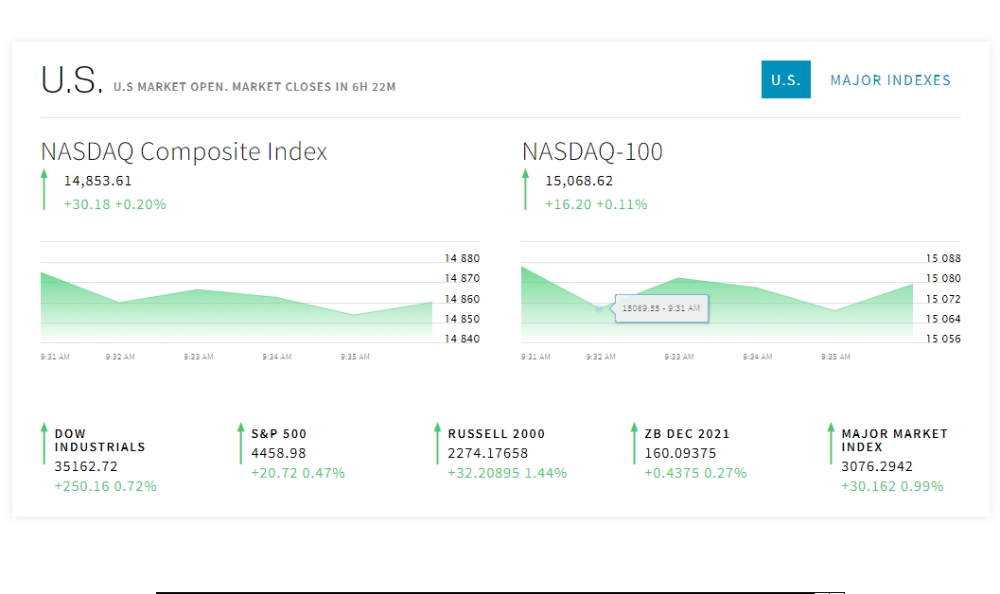
Task: Click the S&P change +20.72 0.47%
Action: [298, 473]
